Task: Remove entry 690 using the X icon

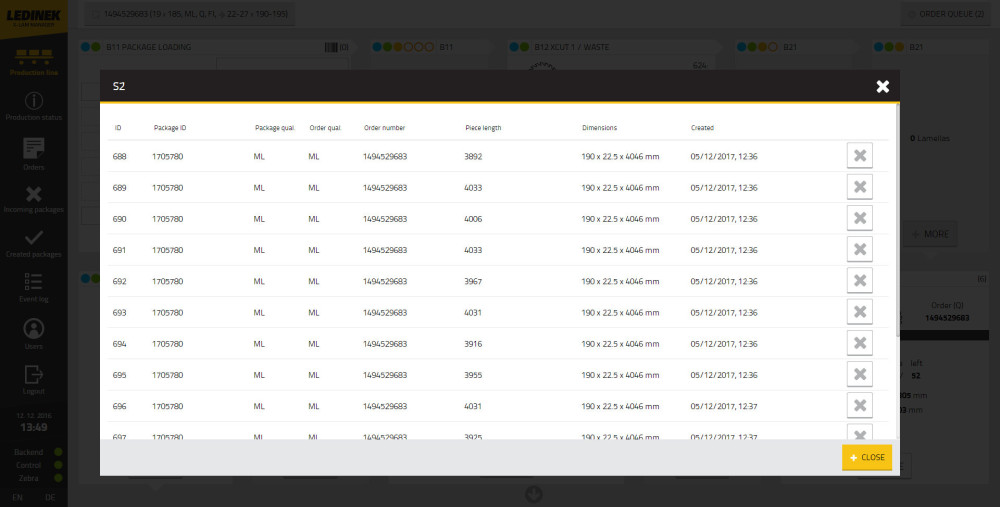Action: 859,218
